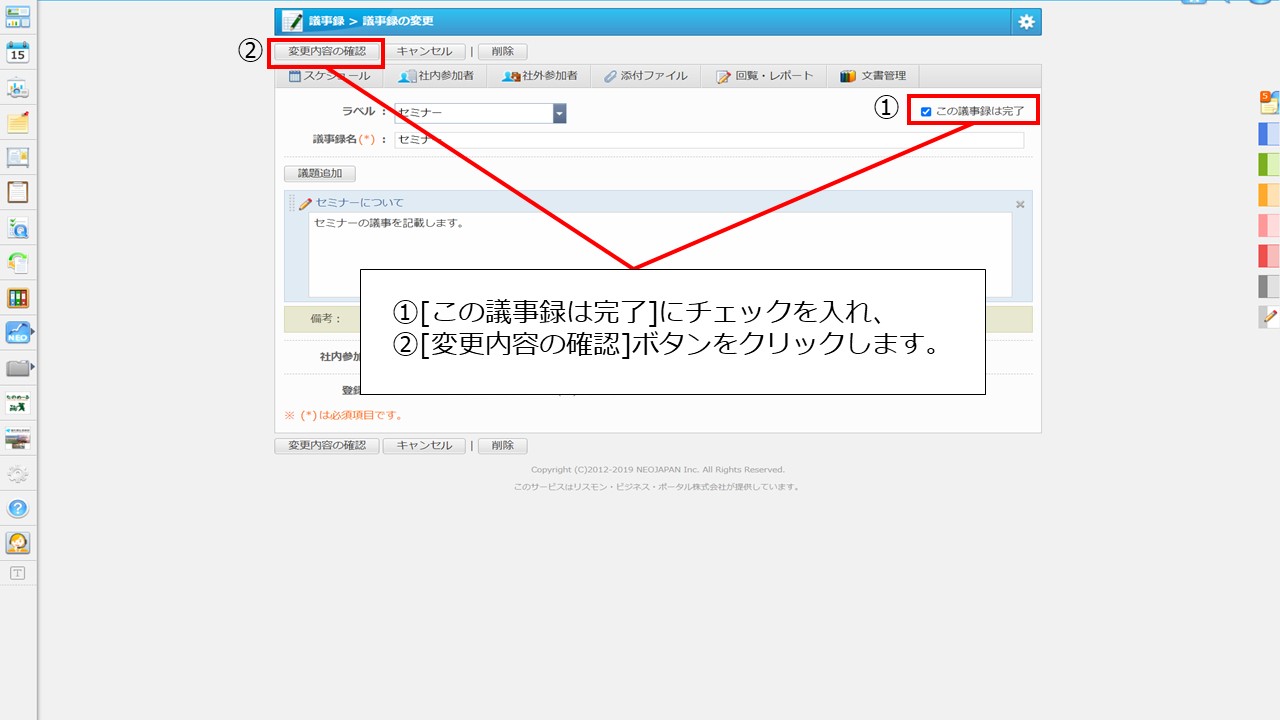
Task: Click the 議事録名 text input field
Action: pyautogui.click(x=709, y=140)
